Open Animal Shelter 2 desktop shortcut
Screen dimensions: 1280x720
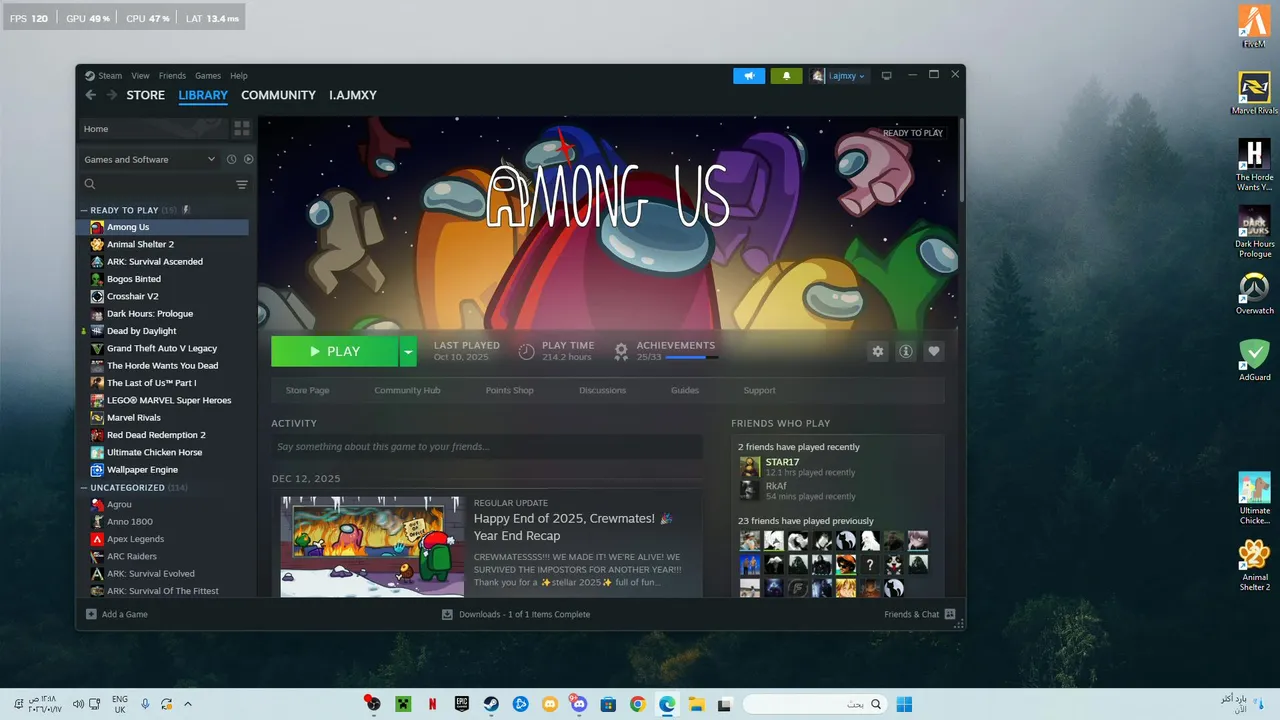(x=1254, y=565)
